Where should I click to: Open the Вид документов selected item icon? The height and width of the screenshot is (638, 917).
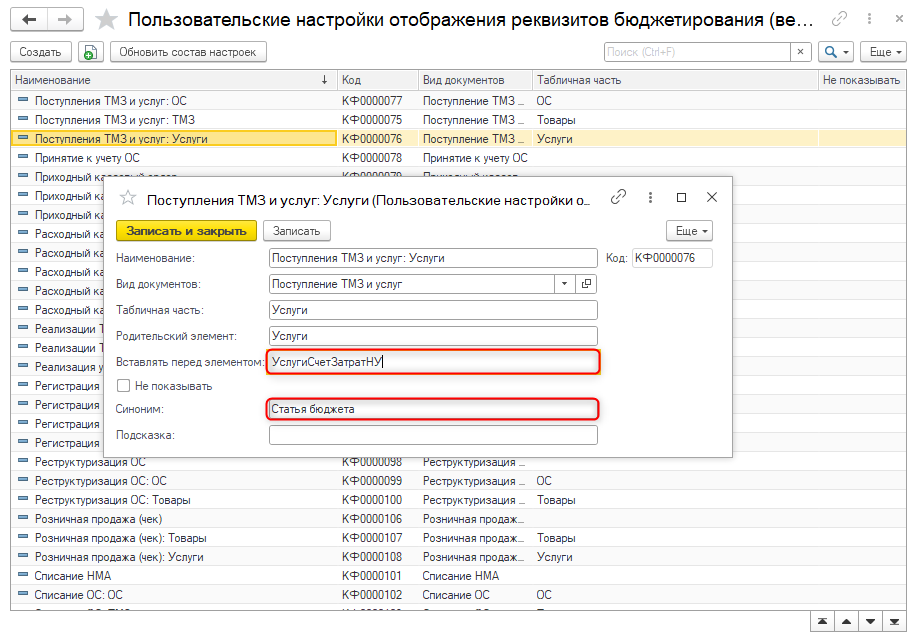[586, 284]
